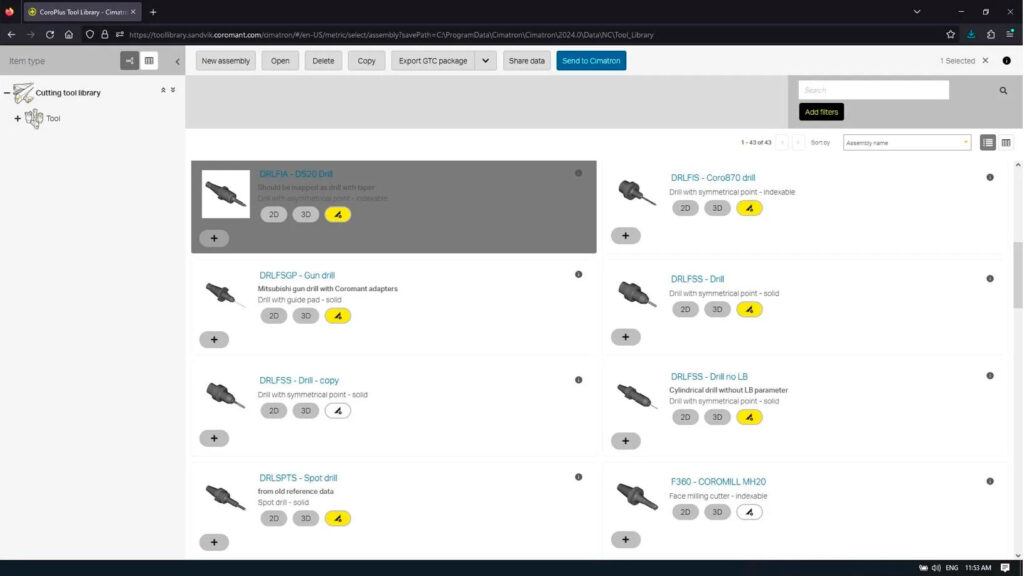Expand the Tool tree node
1024x576 pixels.
click(18, 118)
